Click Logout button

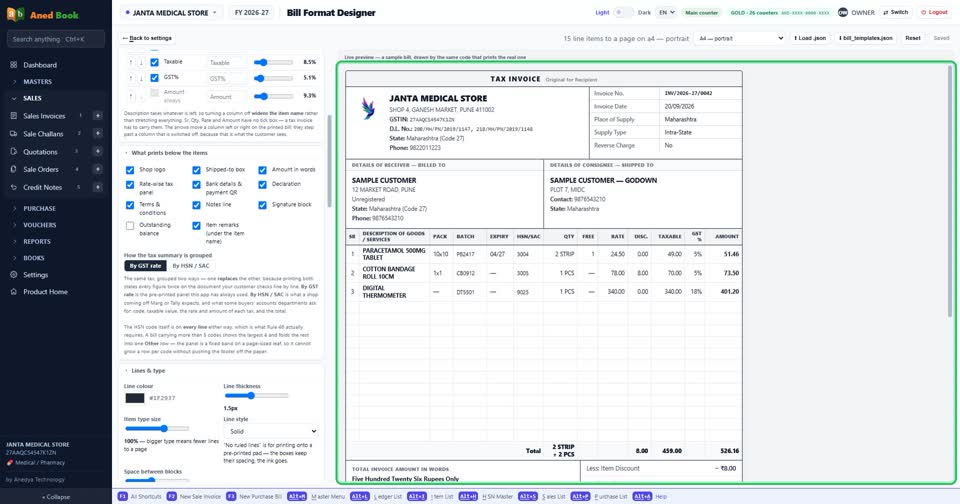click(934, 12)
